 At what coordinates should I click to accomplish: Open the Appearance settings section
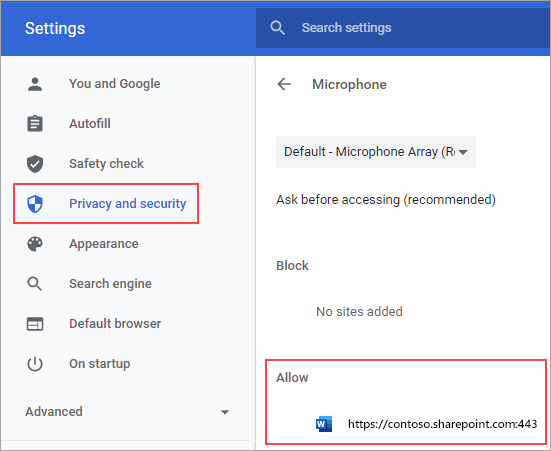[x=104, y=244]
